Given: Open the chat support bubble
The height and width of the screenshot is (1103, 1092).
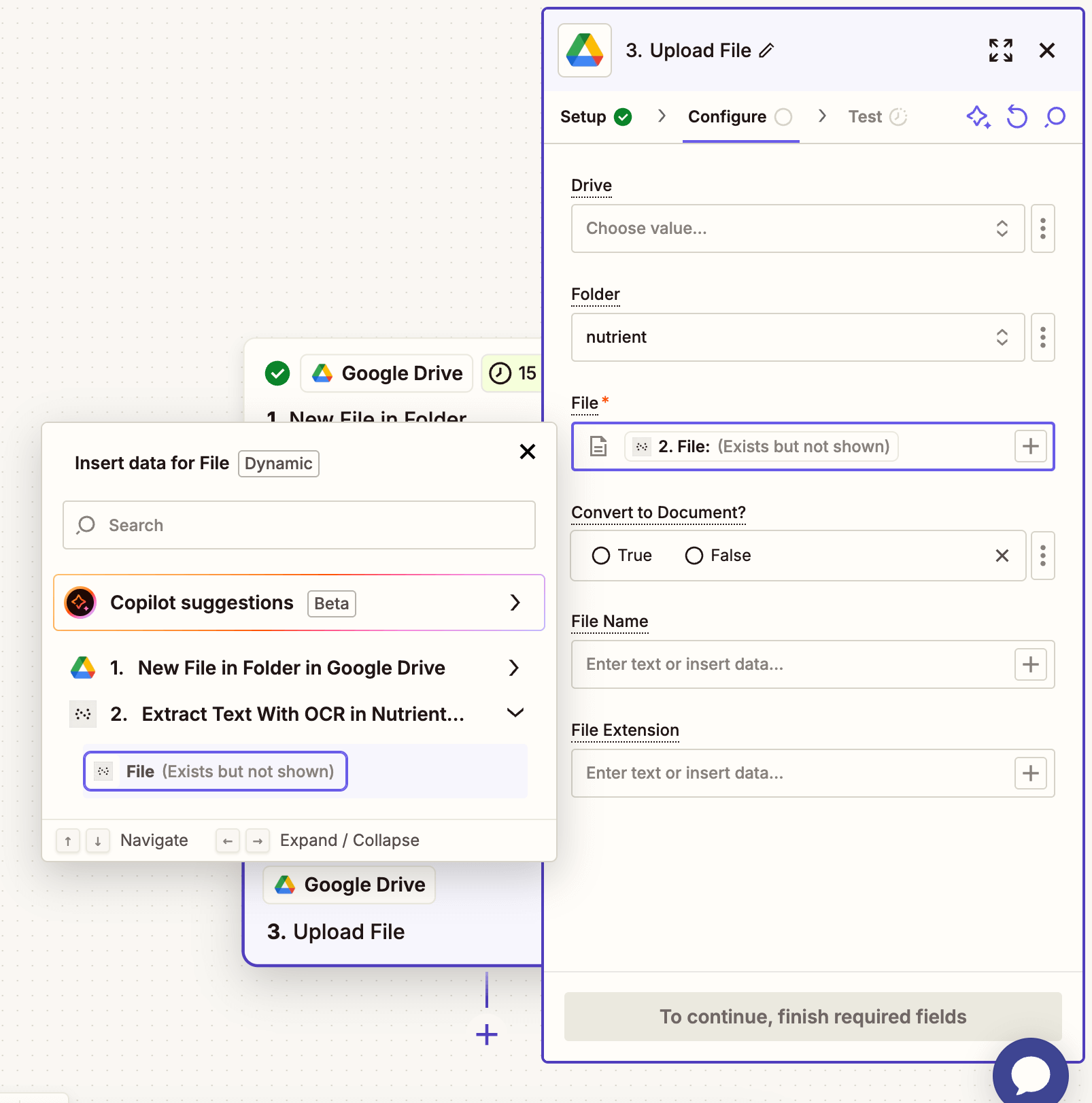Looking at the screenshot, I should click(x=1029, y=1074).
